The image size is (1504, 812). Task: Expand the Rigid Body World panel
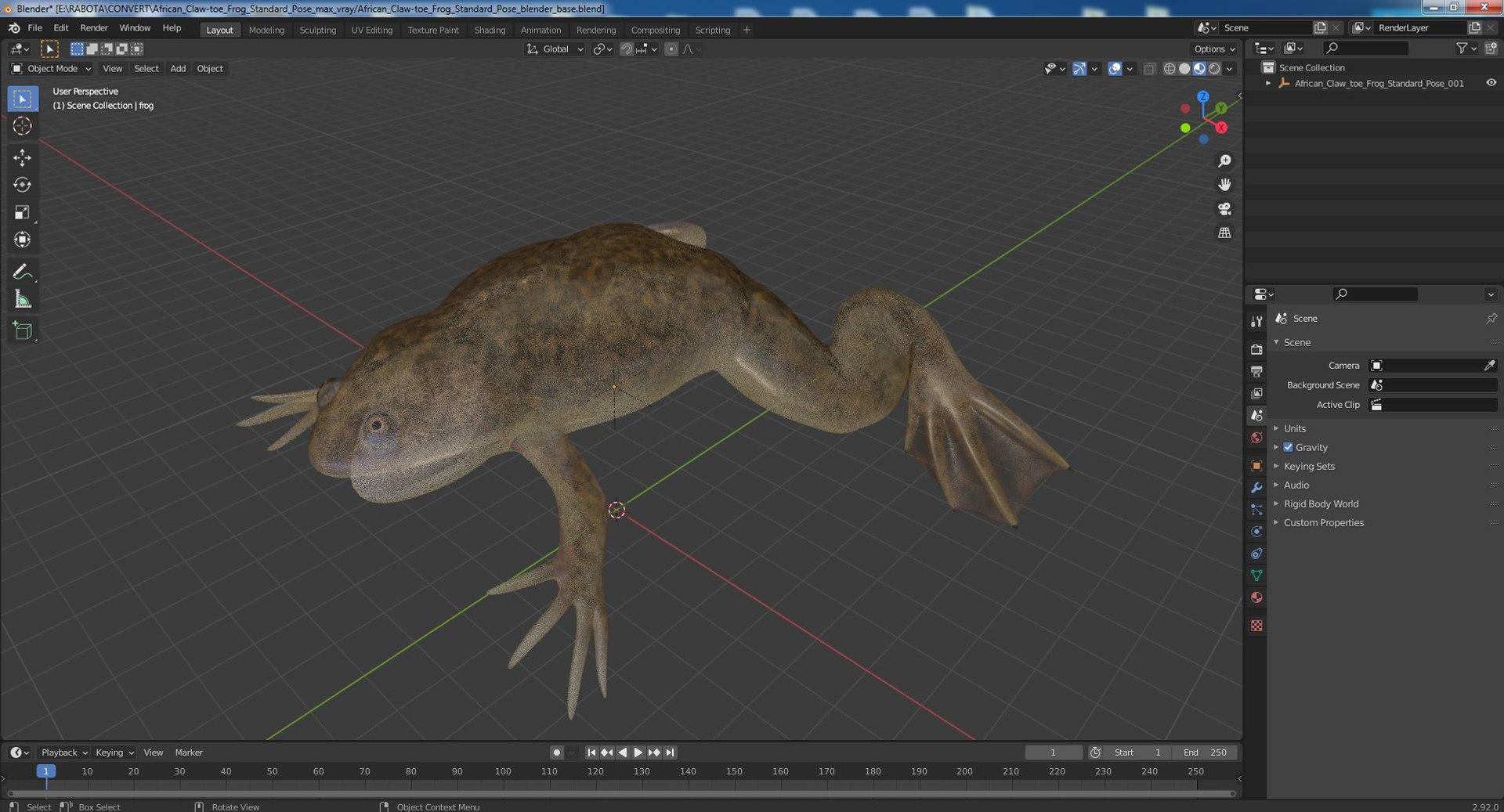tap(1321, 503)
